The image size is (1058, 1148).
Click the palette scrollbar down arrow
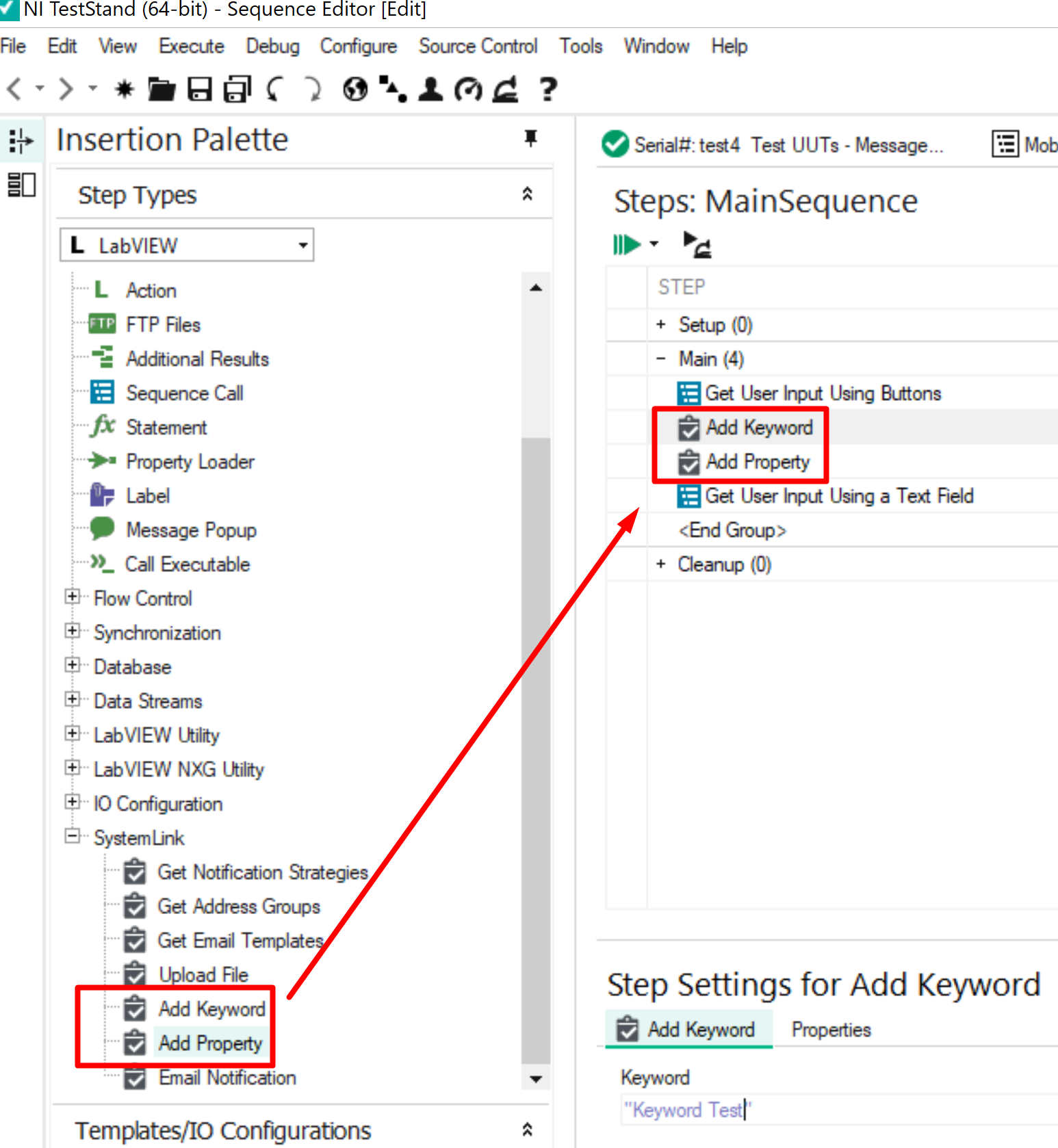click(x=536, y=1079)
